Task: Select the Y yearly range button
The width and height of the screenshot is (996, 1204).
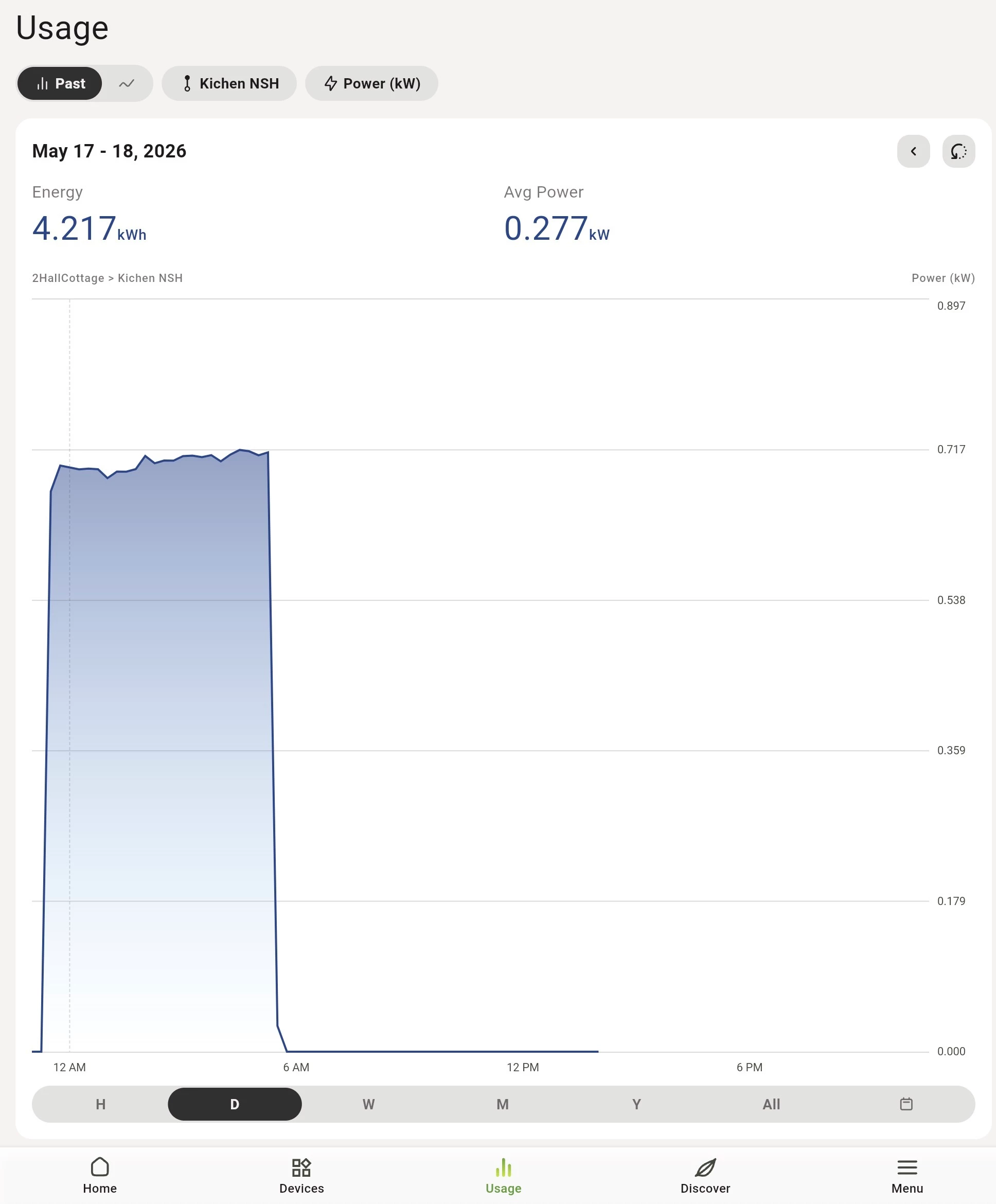Action: 636,1104
